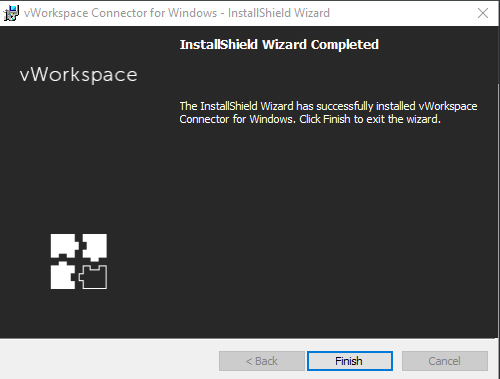Click the 'Click Finish to exit the wizard' sentence
The height and width of the screenshot is (379, 500).
pyautogui.click(x=370, y=119)
